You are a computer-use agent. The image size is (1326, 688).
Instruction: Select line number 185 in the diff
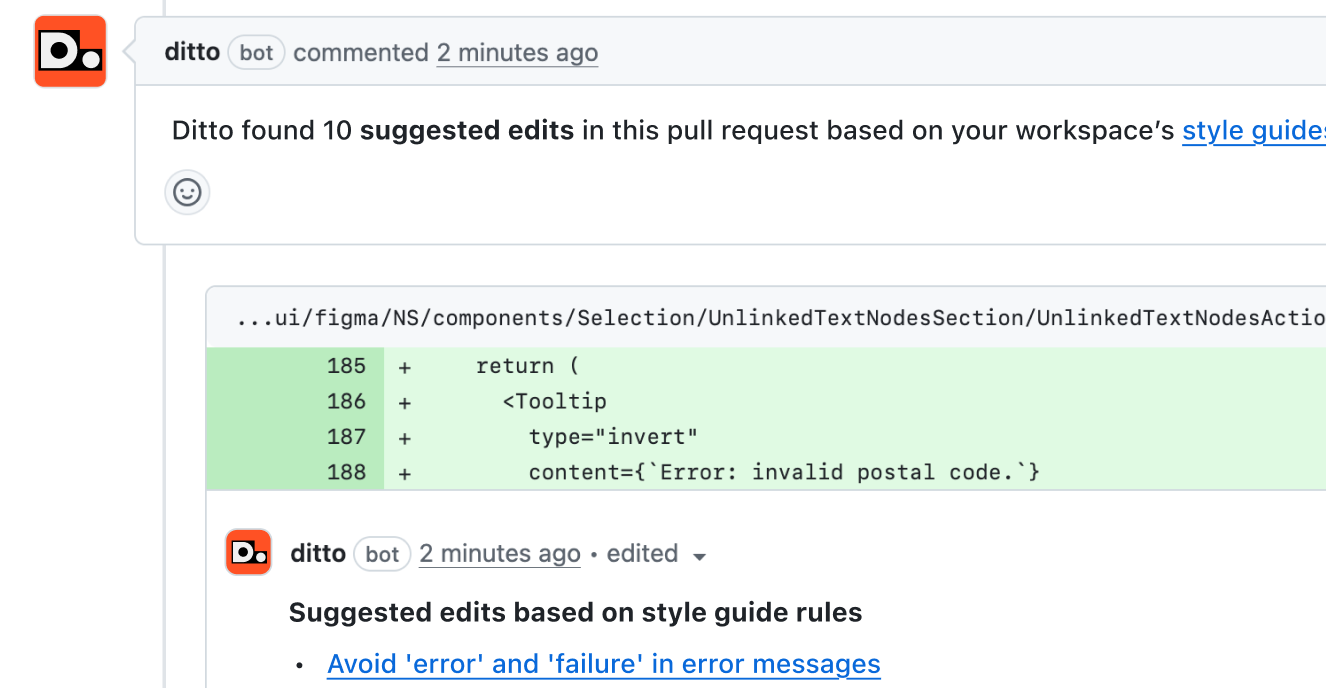point(346,366)
